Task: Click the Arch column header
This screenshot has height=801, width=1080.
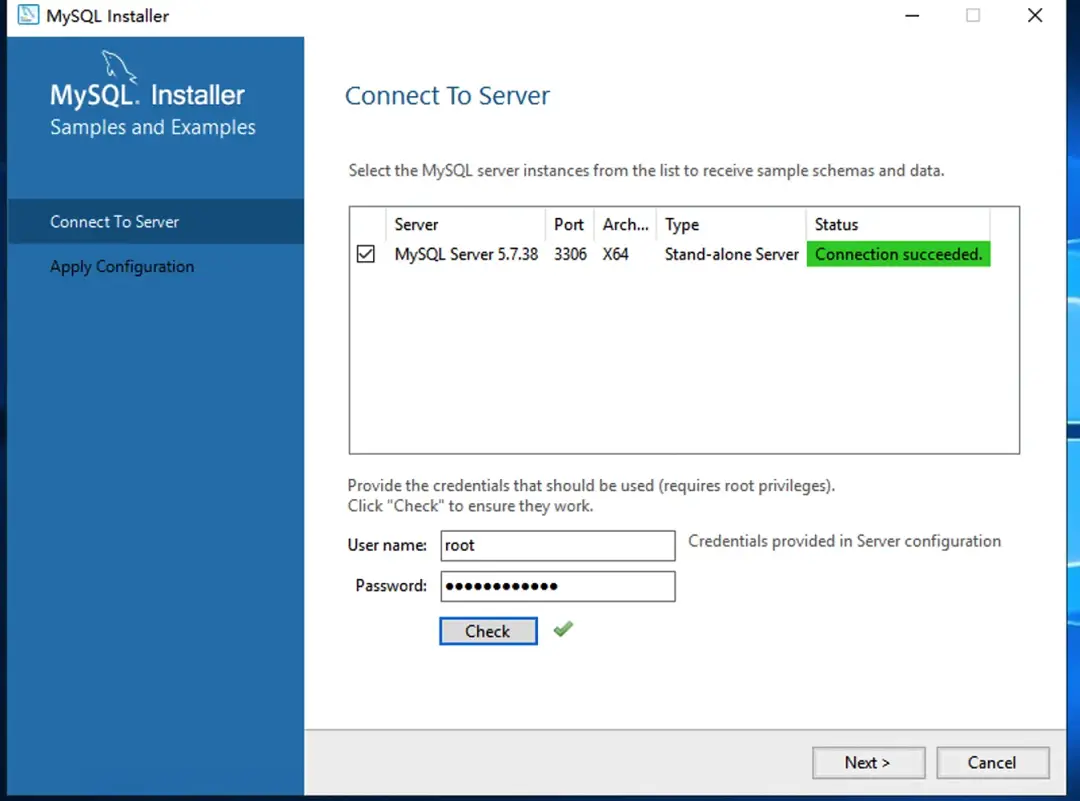Action: click(624, 224)
